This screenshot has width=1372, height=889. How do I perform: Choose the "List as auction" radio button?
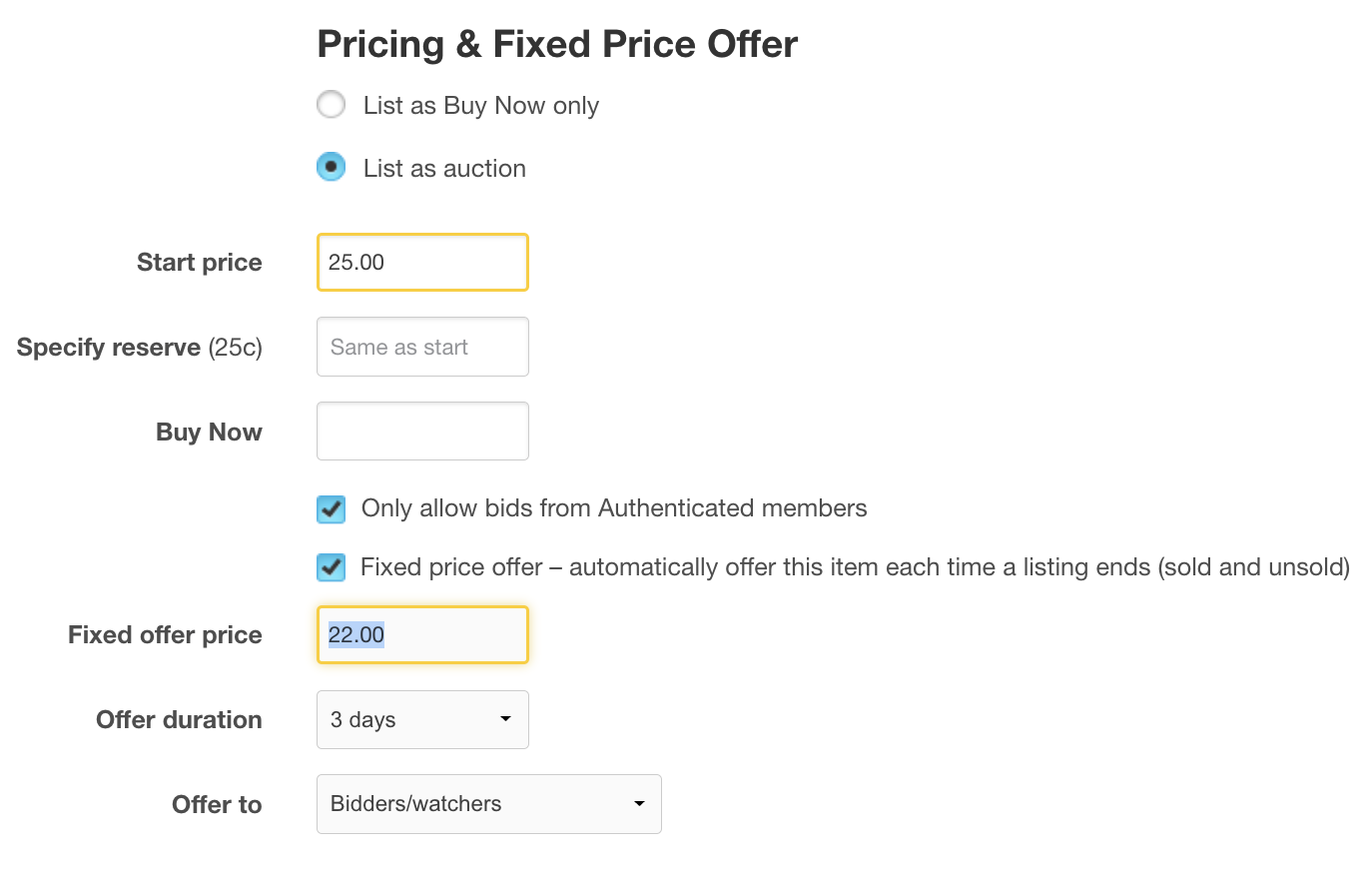(332, 167)
